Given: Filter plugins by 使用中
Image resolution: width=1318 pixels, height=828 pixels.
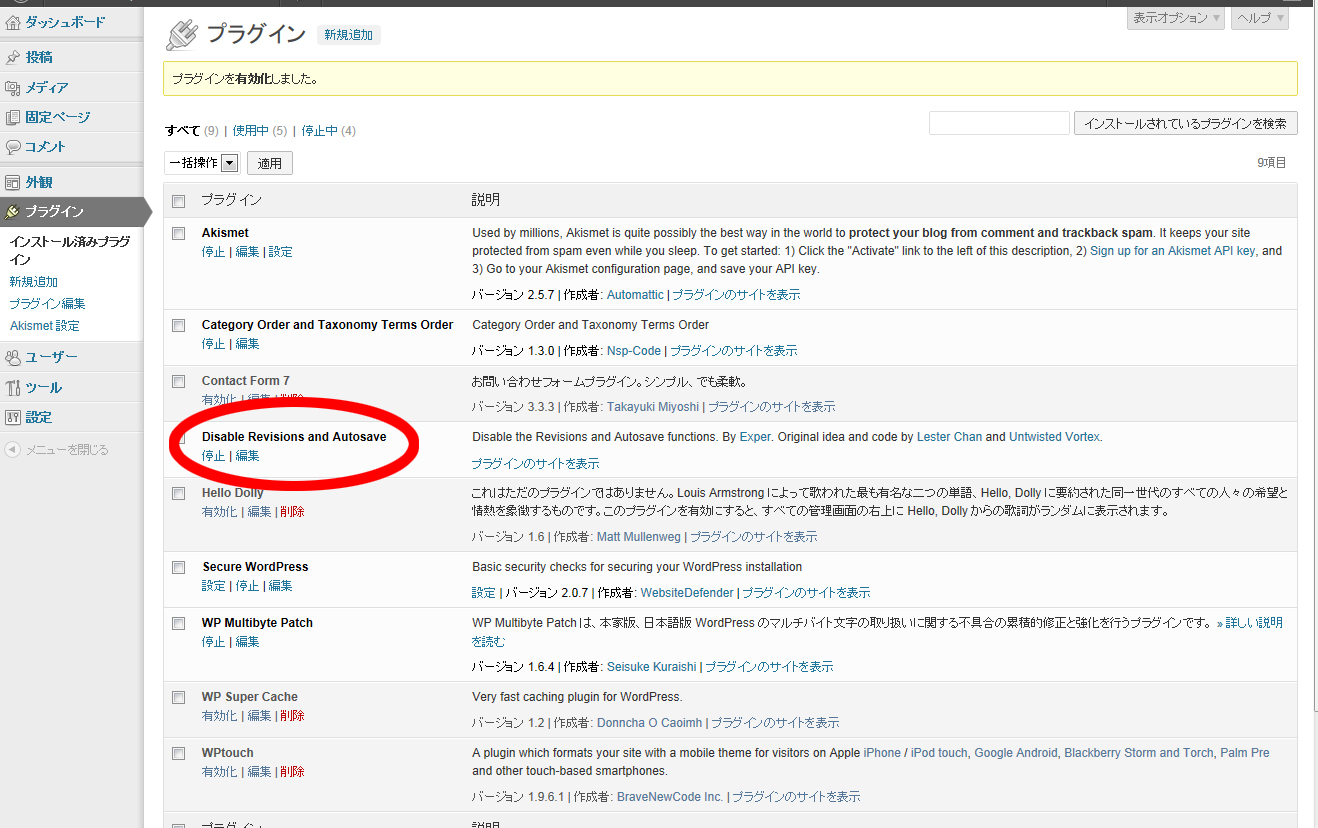Looking at the screenshot, I should 251,131.
